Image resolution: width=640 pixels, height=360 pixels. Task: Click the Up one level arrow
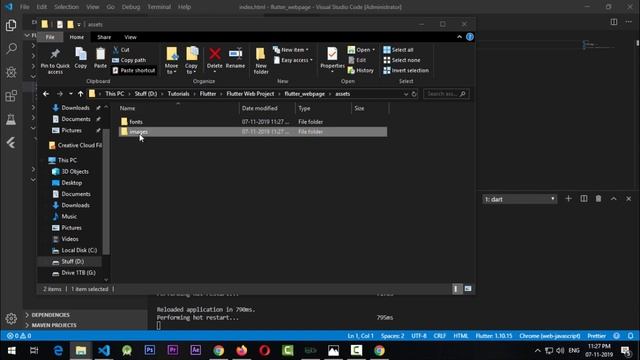tap(80, 94)
